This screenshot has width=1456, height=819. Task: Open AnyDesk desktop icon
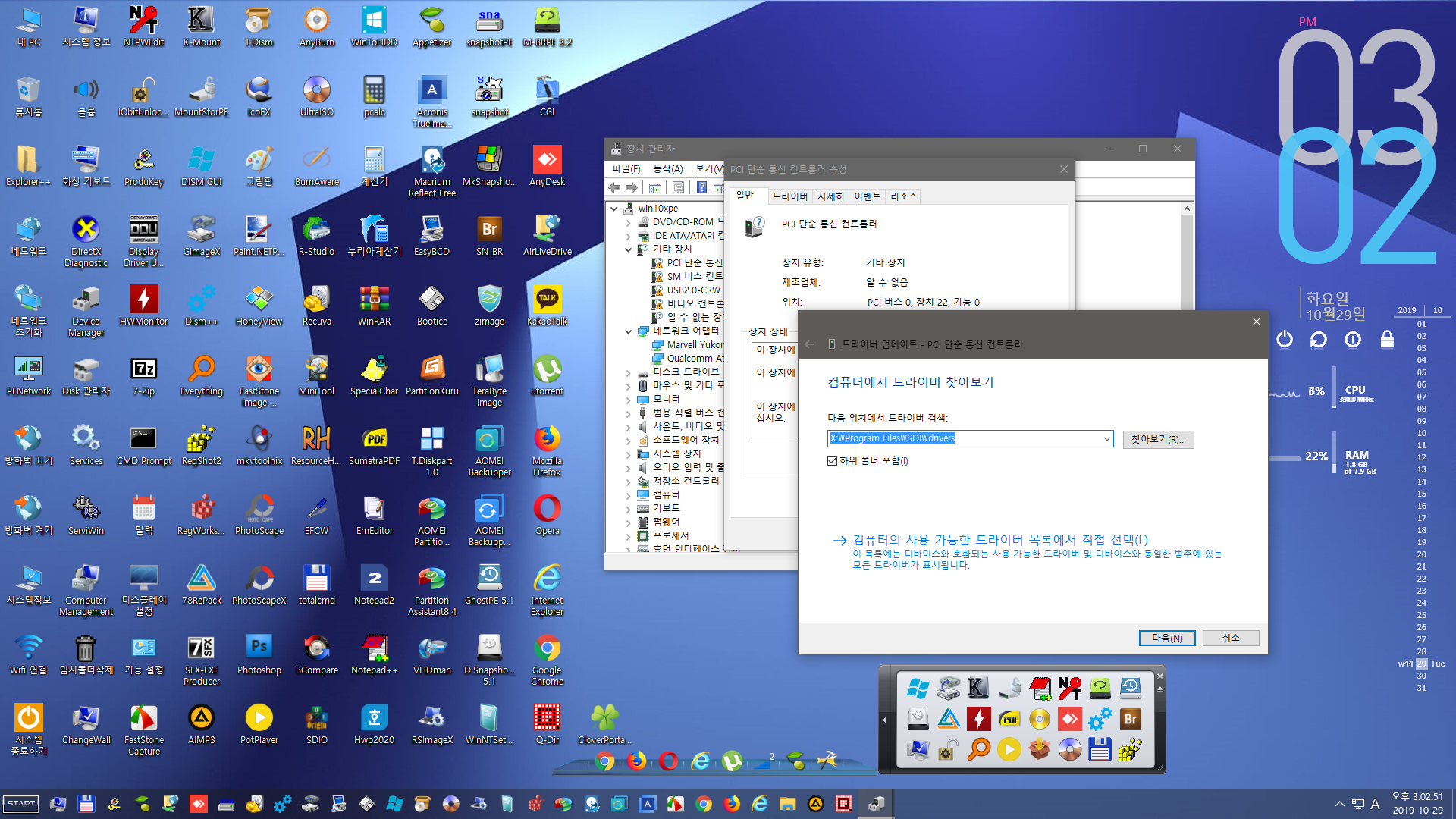tap(547, 166)
